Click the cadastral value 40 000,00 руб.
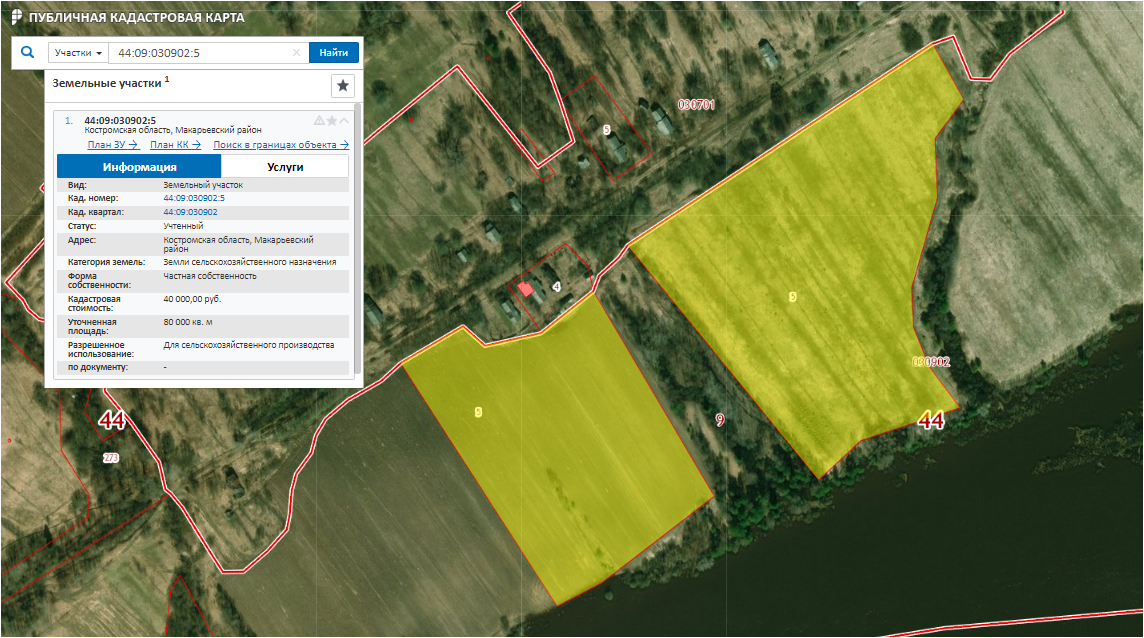This screenshot has width=1144, height=638. tap(192, 299)
